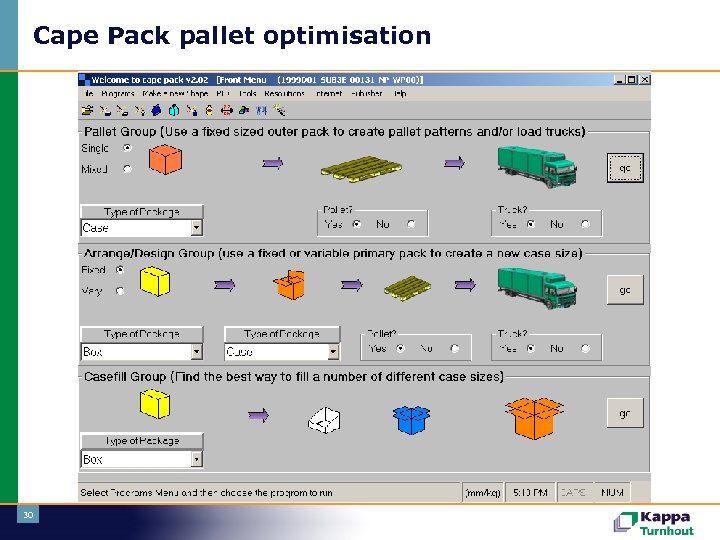Click Type of Package header in Pallet Group

coord(142,212)
